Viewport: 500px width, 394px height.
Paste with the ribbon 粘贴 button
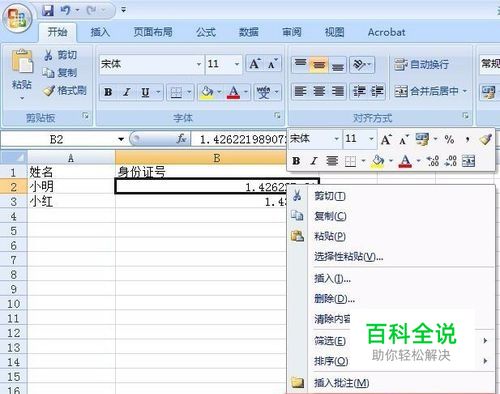(22, 74)
